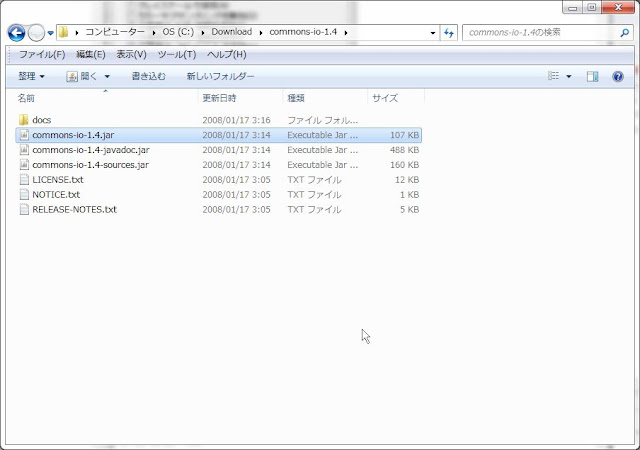Change view with the view icon
The width and height of the screenshot is (640, 450).
click(553, 76)
